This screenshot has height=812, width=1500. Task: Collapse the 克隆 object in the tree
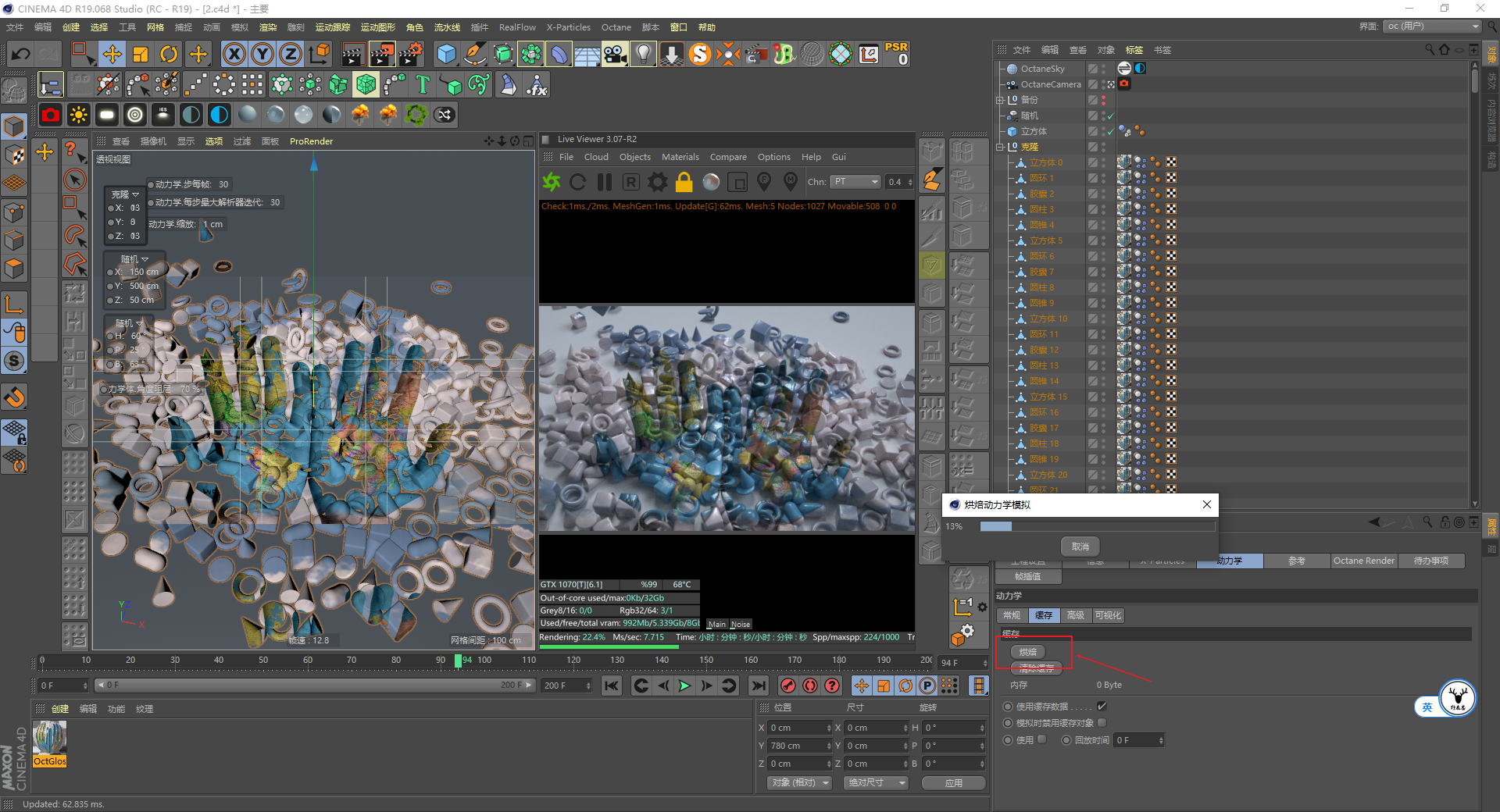[1000, 147]
